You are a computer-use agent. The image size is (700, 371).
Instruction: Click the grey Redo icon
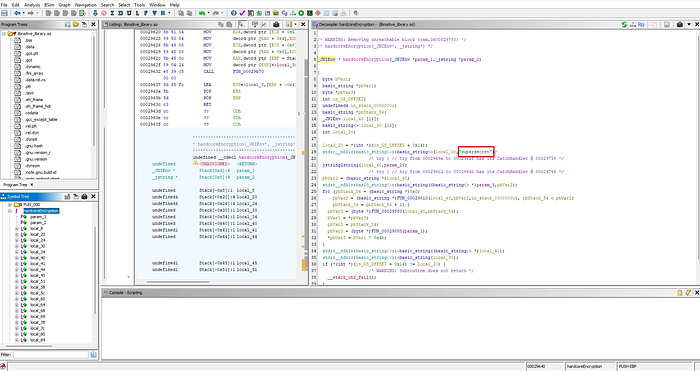point(215,13)
